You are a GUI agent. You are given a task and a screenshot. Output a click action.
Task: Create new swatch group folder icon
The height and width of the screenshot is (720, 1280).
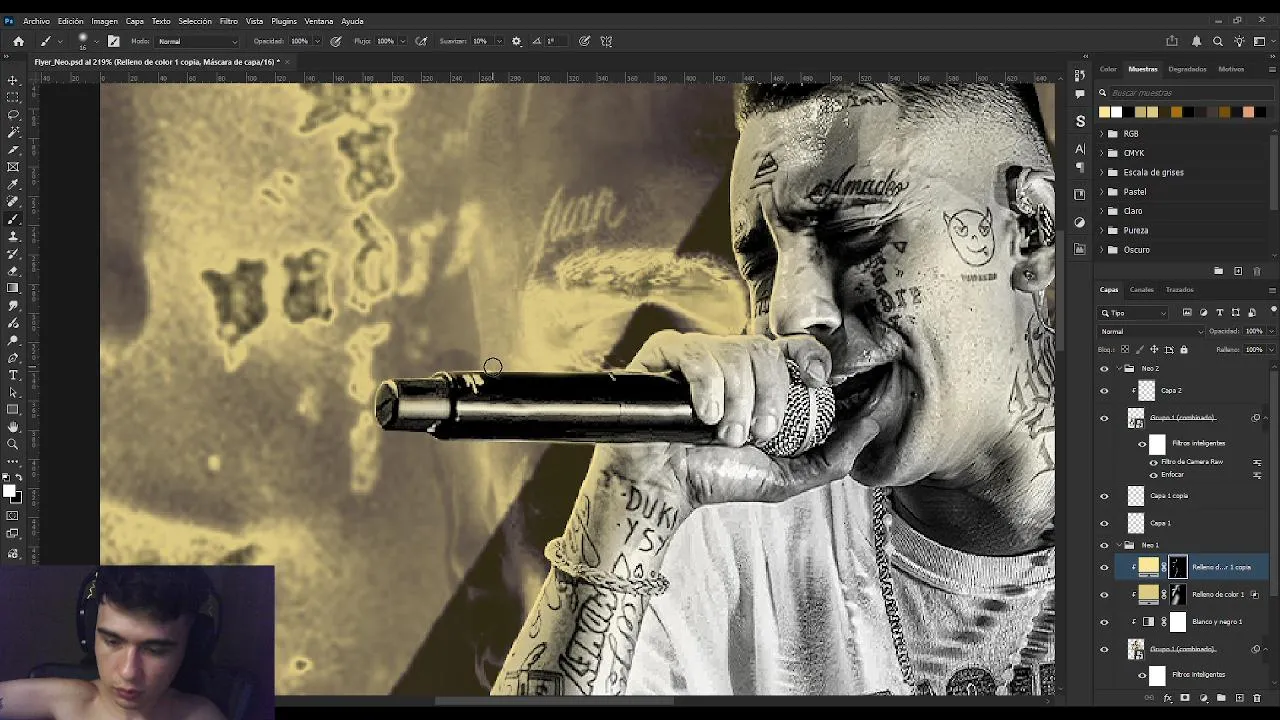[1218, 271]
